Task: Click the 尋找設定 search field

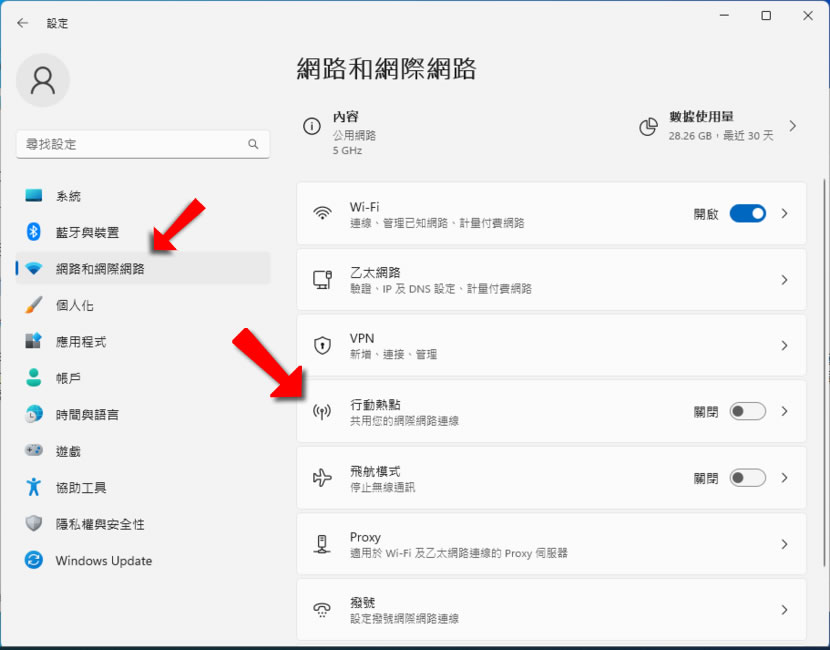Action: pos(143,144)
